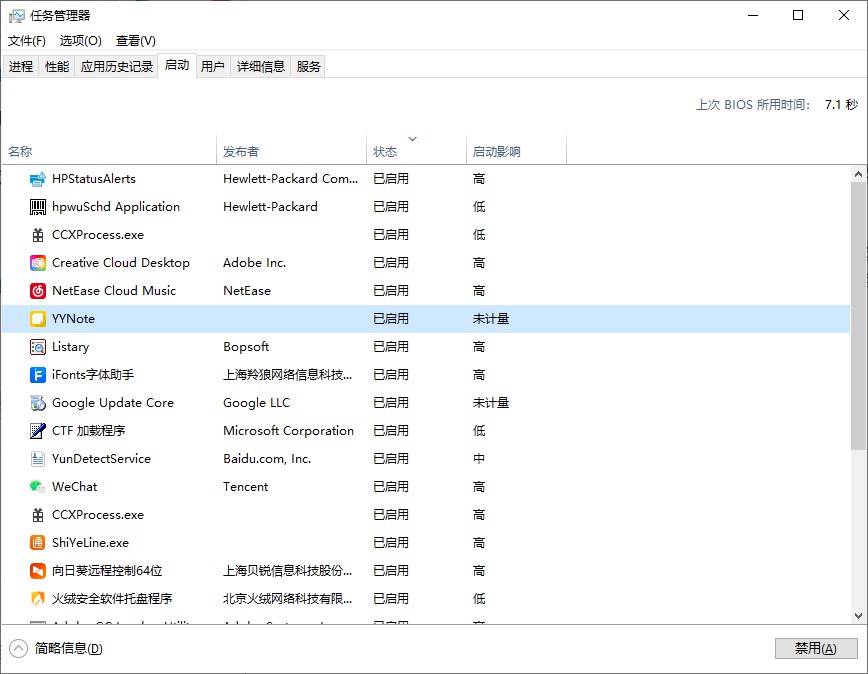Click the Listary app icon
Viewport: 868px width, 674px height.
38,347
